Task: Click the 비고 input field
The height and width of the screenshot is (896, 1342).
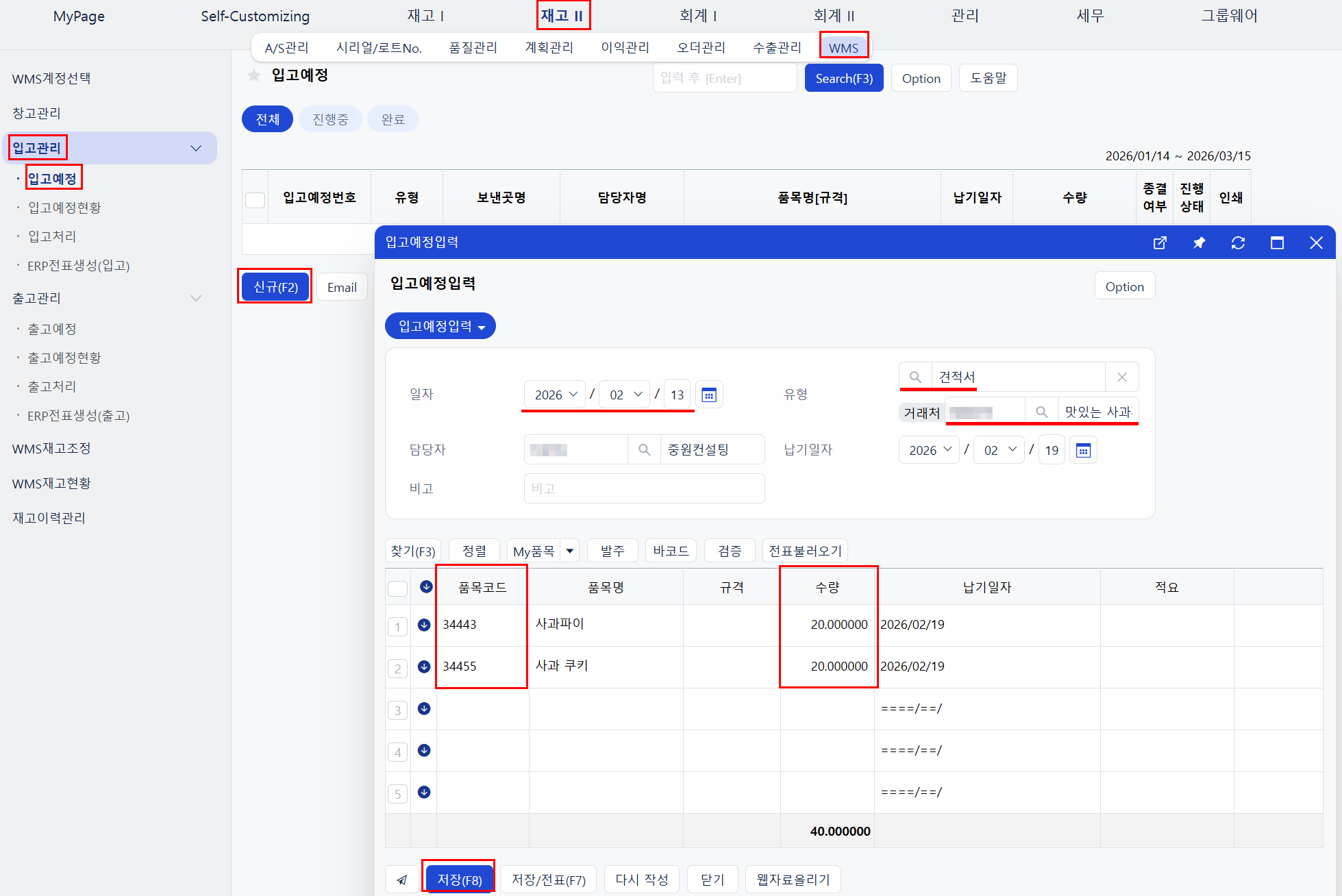Action: coord(644,488)
